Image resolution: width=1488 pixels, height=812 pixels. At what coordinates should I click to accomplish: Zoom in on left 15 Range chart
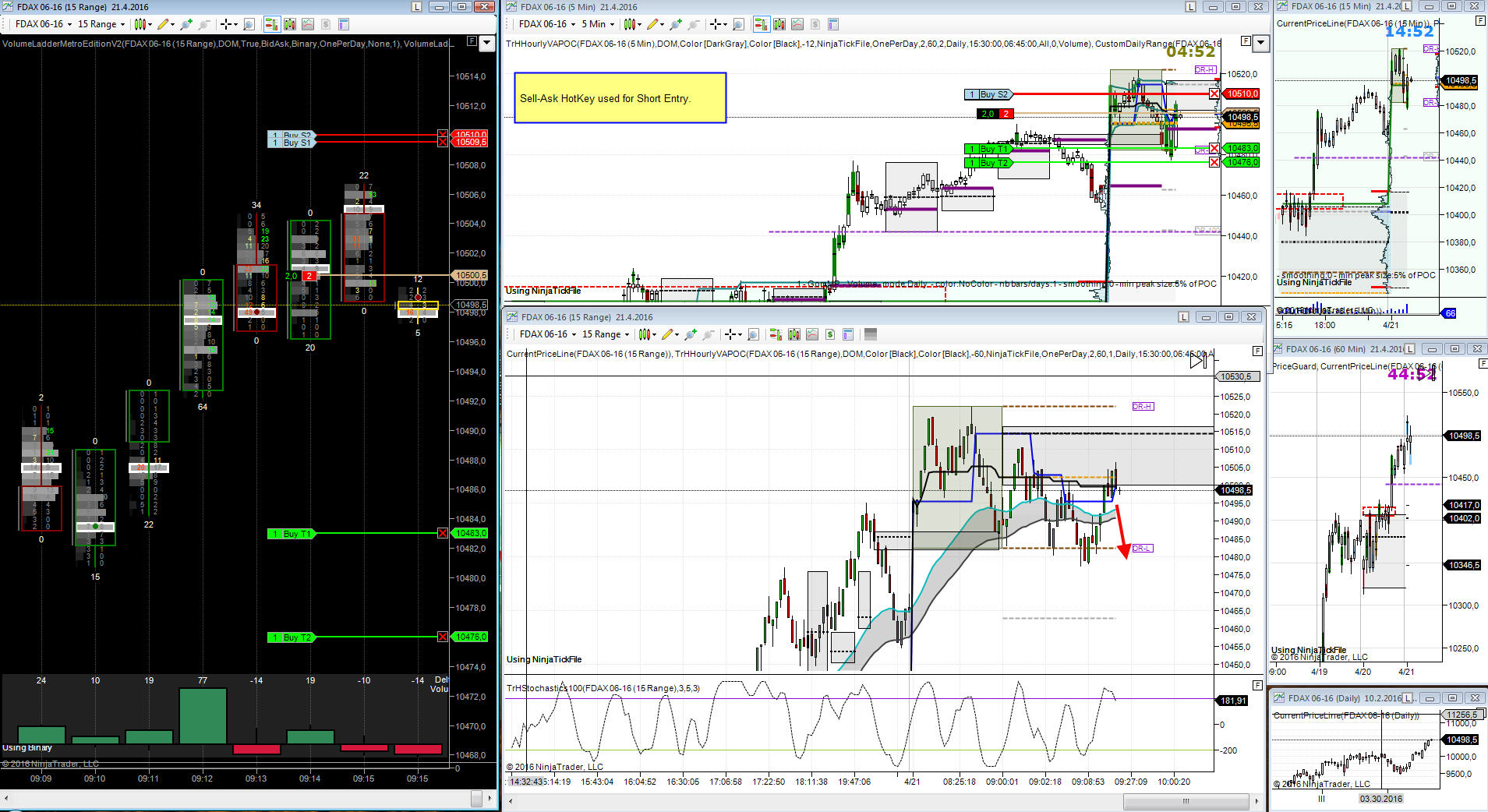pyautogui.click(x=186, y=24)
